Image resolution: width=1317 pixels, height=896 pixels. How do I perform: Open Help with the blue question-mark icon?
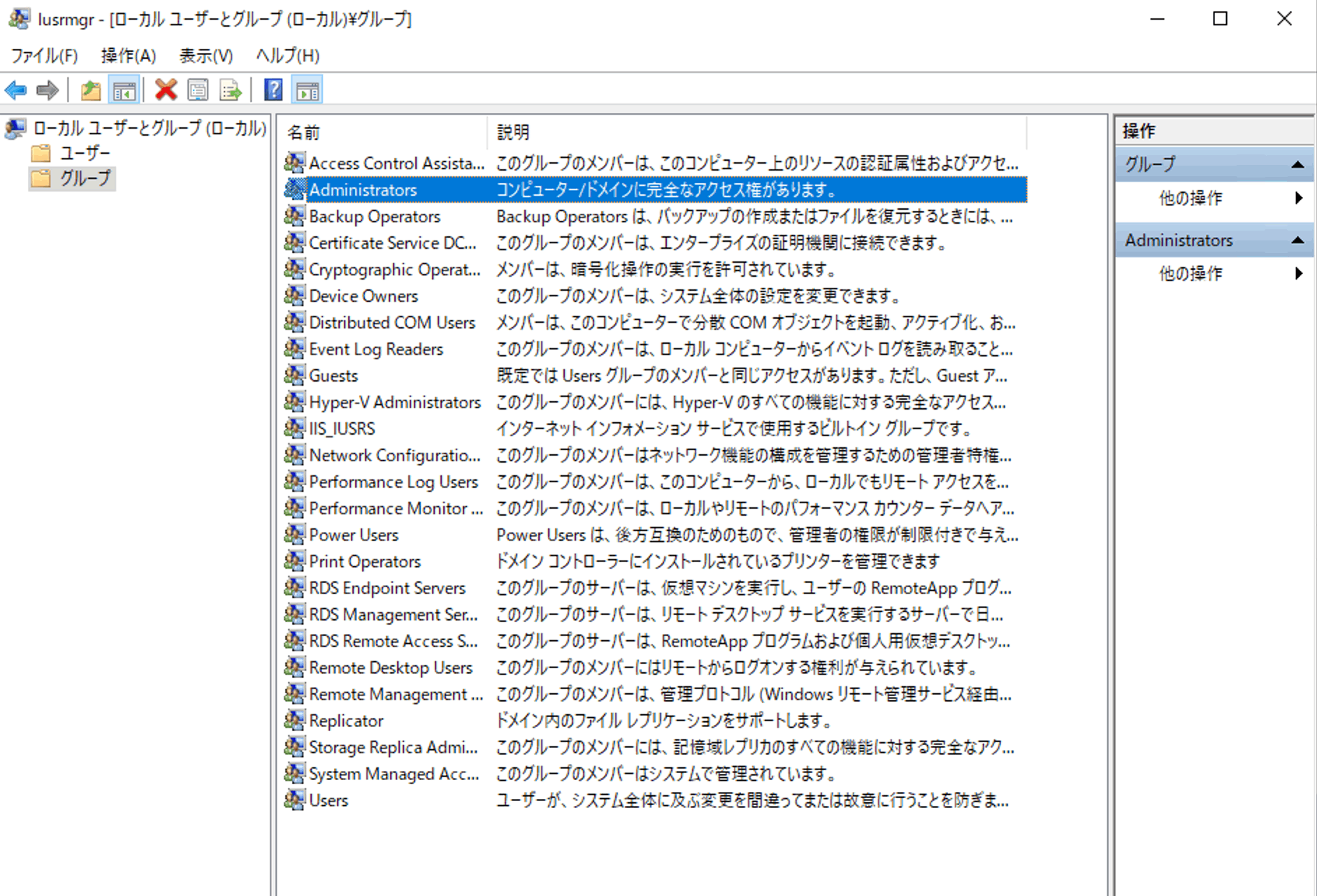[273, 90]
